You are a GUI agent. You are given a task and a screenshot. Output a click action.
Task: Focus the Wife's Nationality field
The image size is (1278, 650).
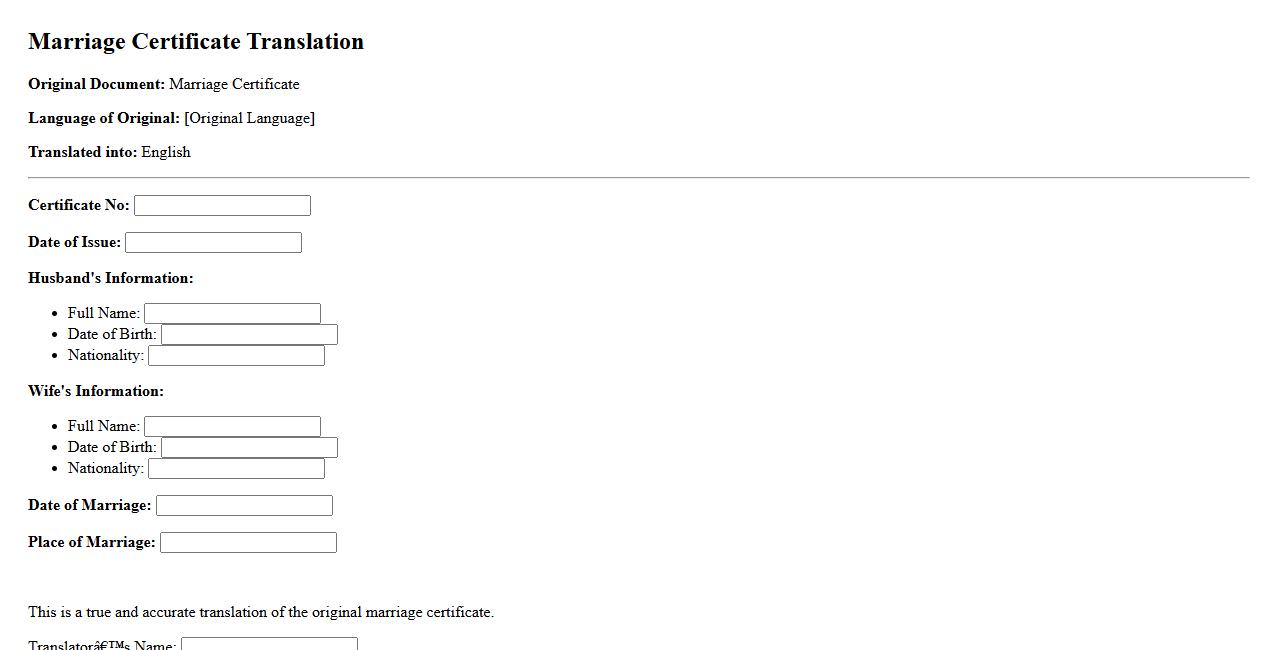[x=236, y=468]
